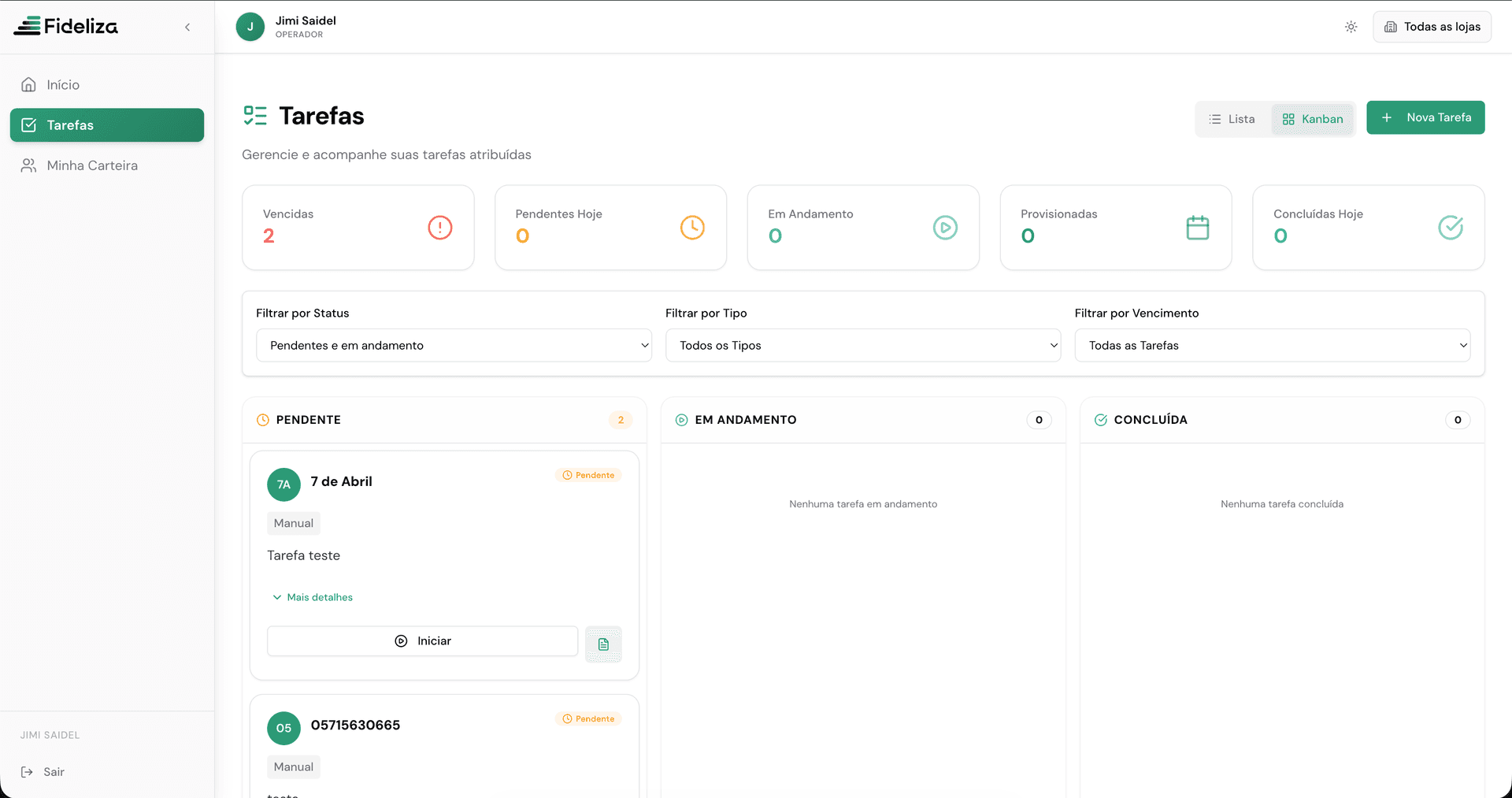Expand Mais detalhes on the 7 de Abril task
Screen dimensions: 1512x798
pyautogui.click(x=312, y=597)
